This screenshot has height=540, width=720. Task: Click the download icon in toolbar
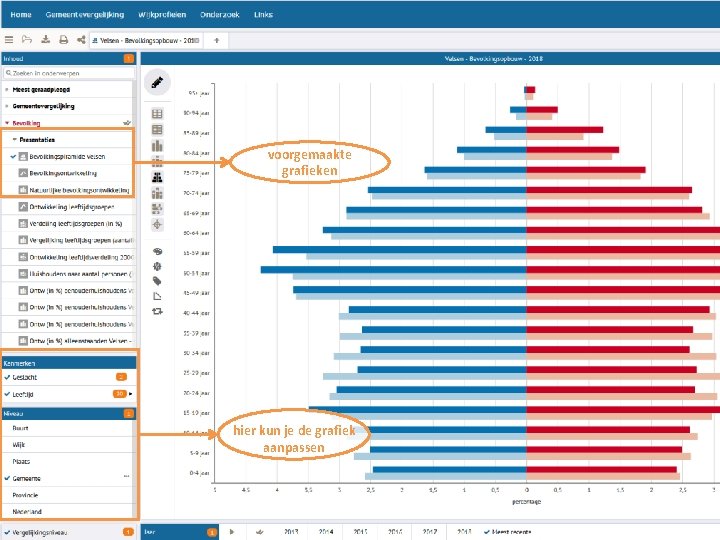[x=45, y=39]
